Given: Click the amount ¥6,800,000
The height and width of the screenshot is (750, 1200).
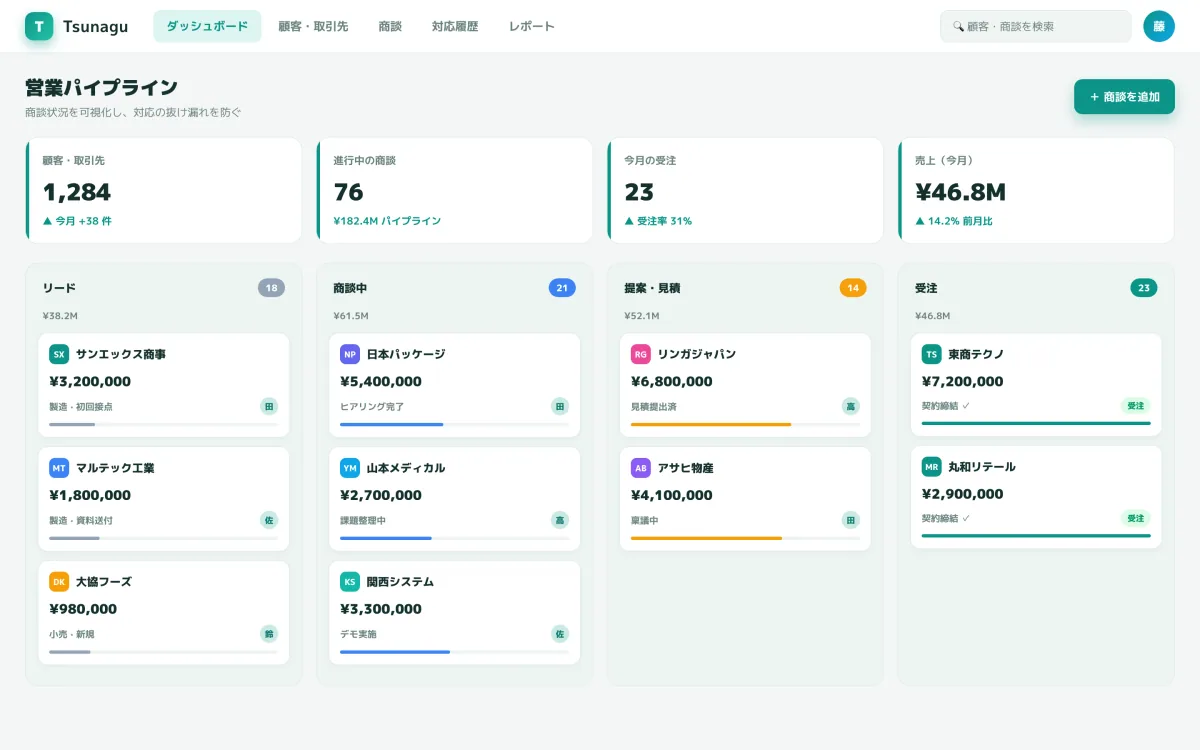Looking at the screenshot, I should pyautogui.click(x=672, y=381).
